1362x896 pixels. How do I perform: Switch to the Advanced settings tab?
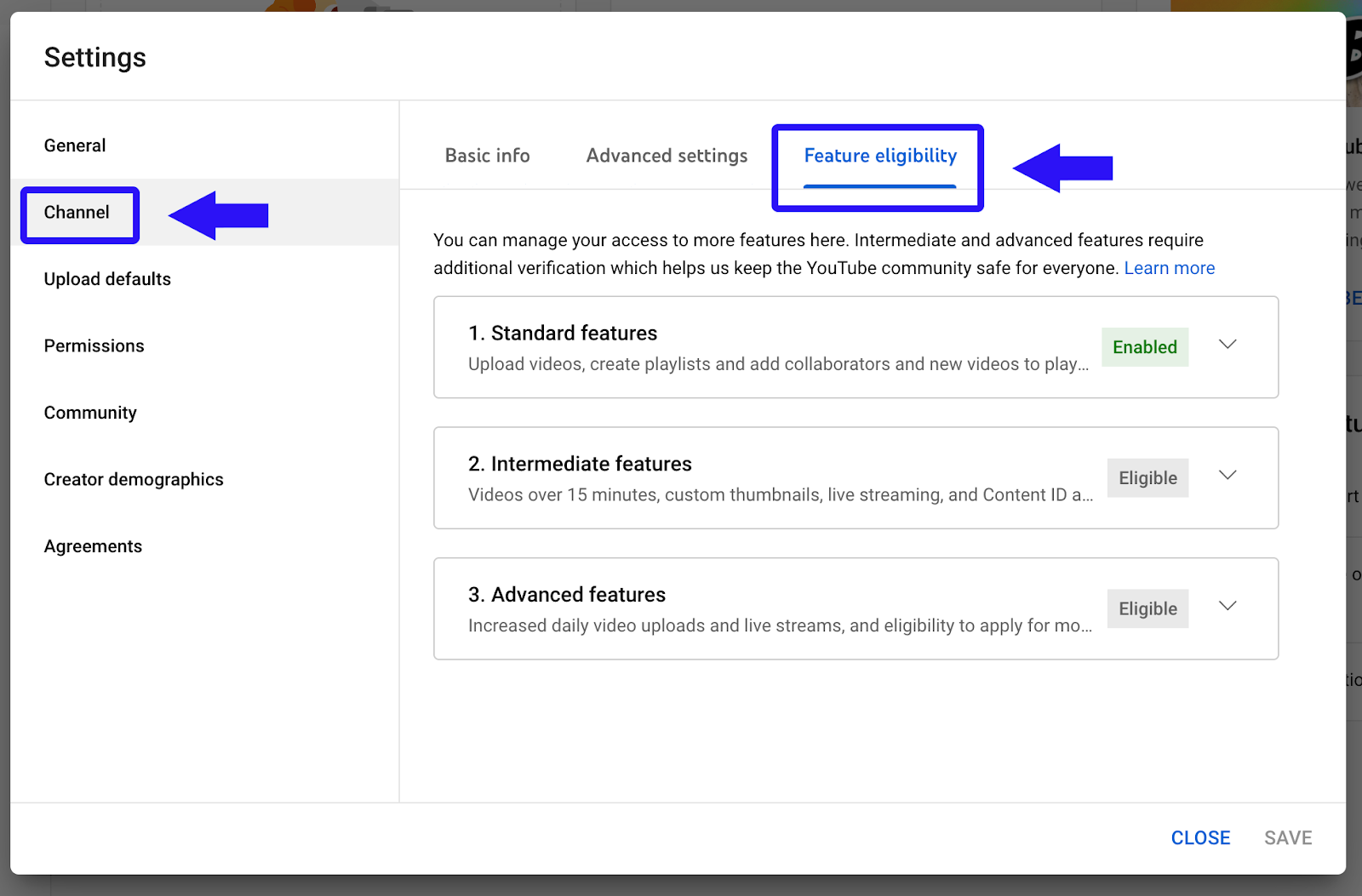pyautogui.click(x=666, y=155)
